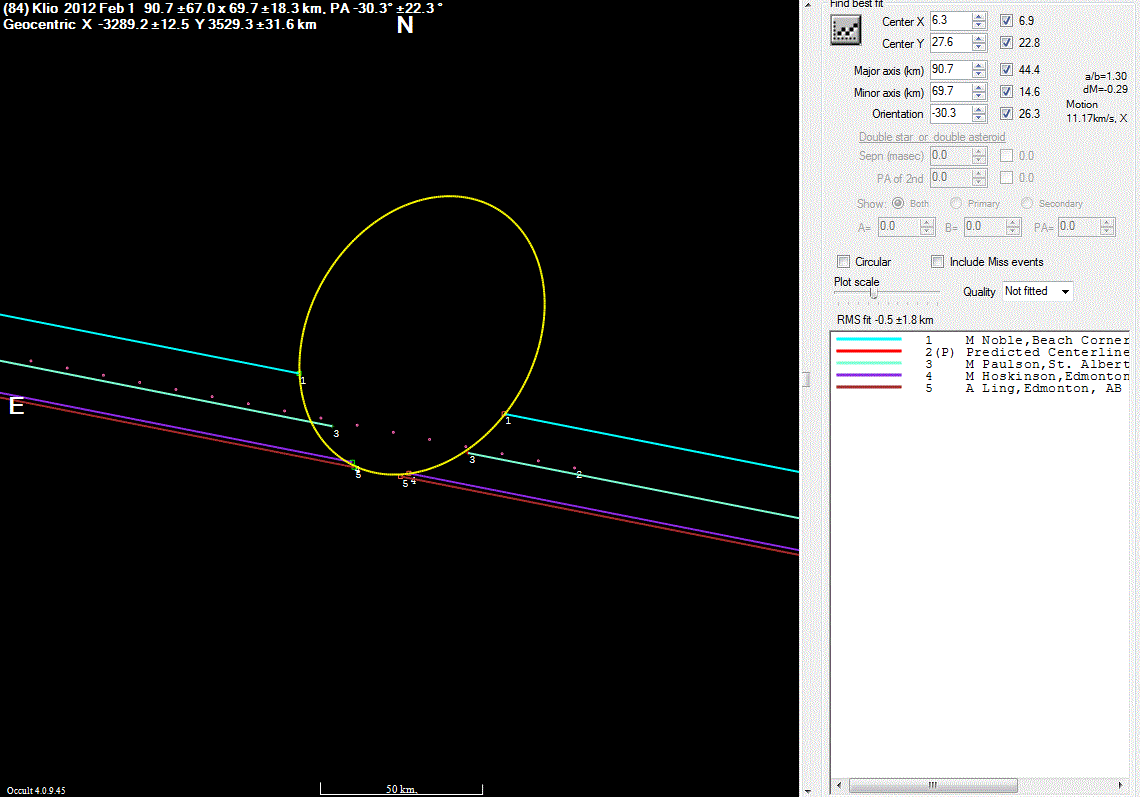Screen dimensions: 1140x797
Task: Decrease Center Y with down arrow
Action: pyautogui.click(x=978, y=48)
